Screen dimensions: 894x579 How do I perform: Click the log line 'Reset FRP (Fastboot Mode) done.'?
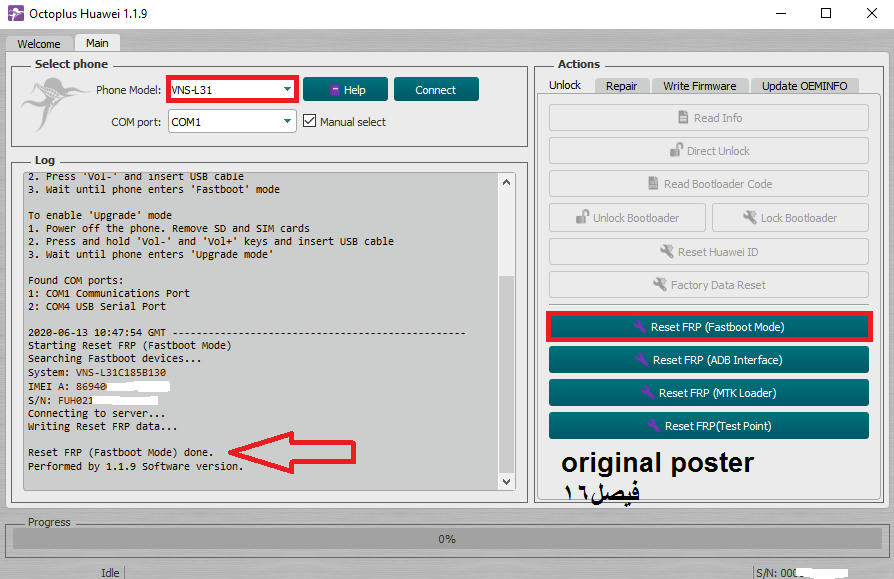tap(120, 452)
